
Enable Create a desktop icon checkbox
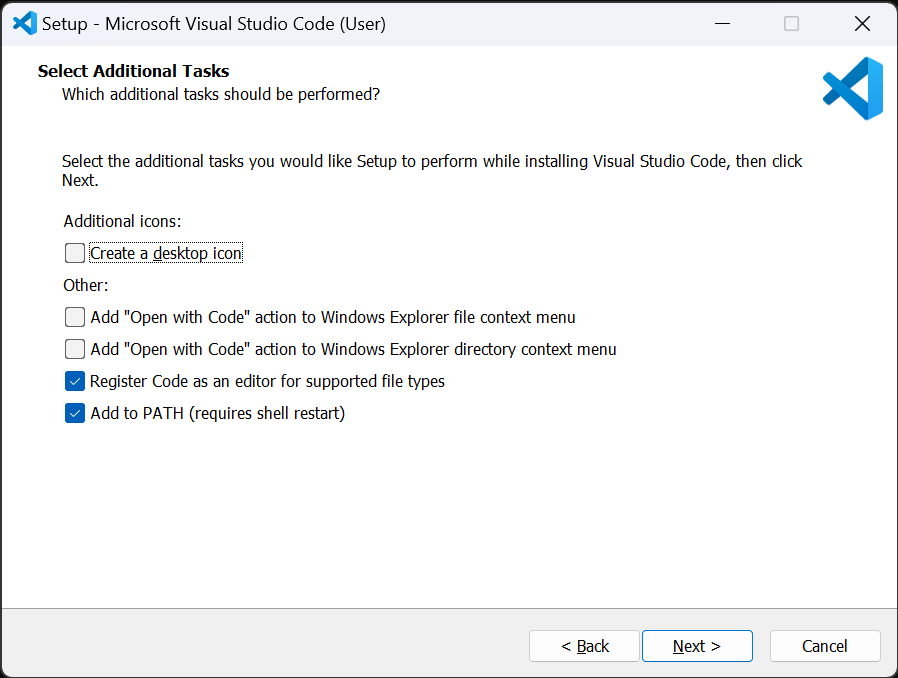(75, 253)
